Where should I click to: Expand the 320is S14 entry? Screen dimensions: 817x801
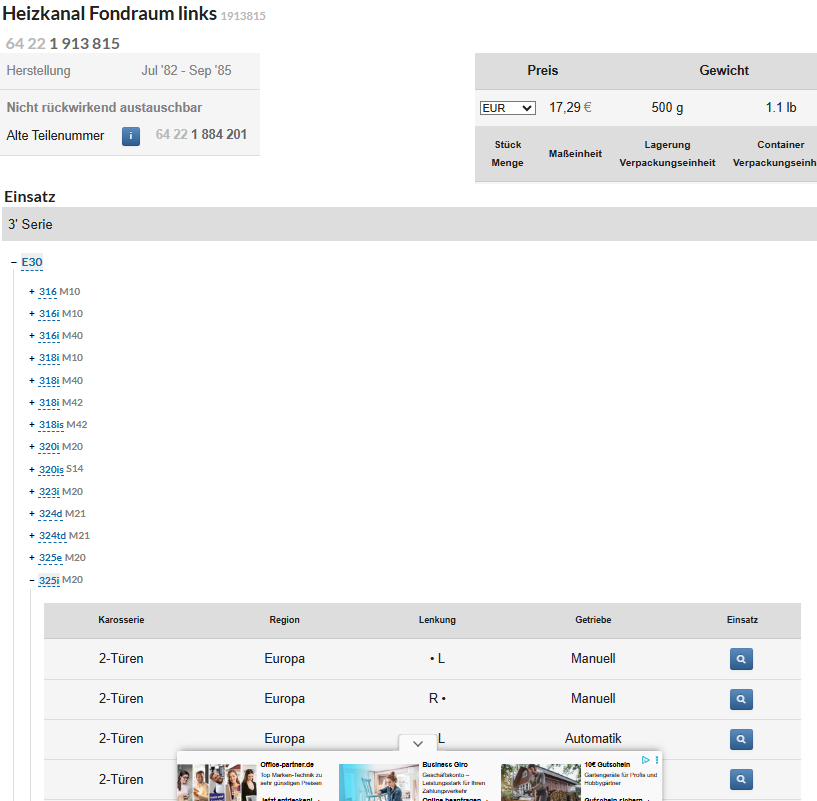pyautogui.click(x=32, y=470)
